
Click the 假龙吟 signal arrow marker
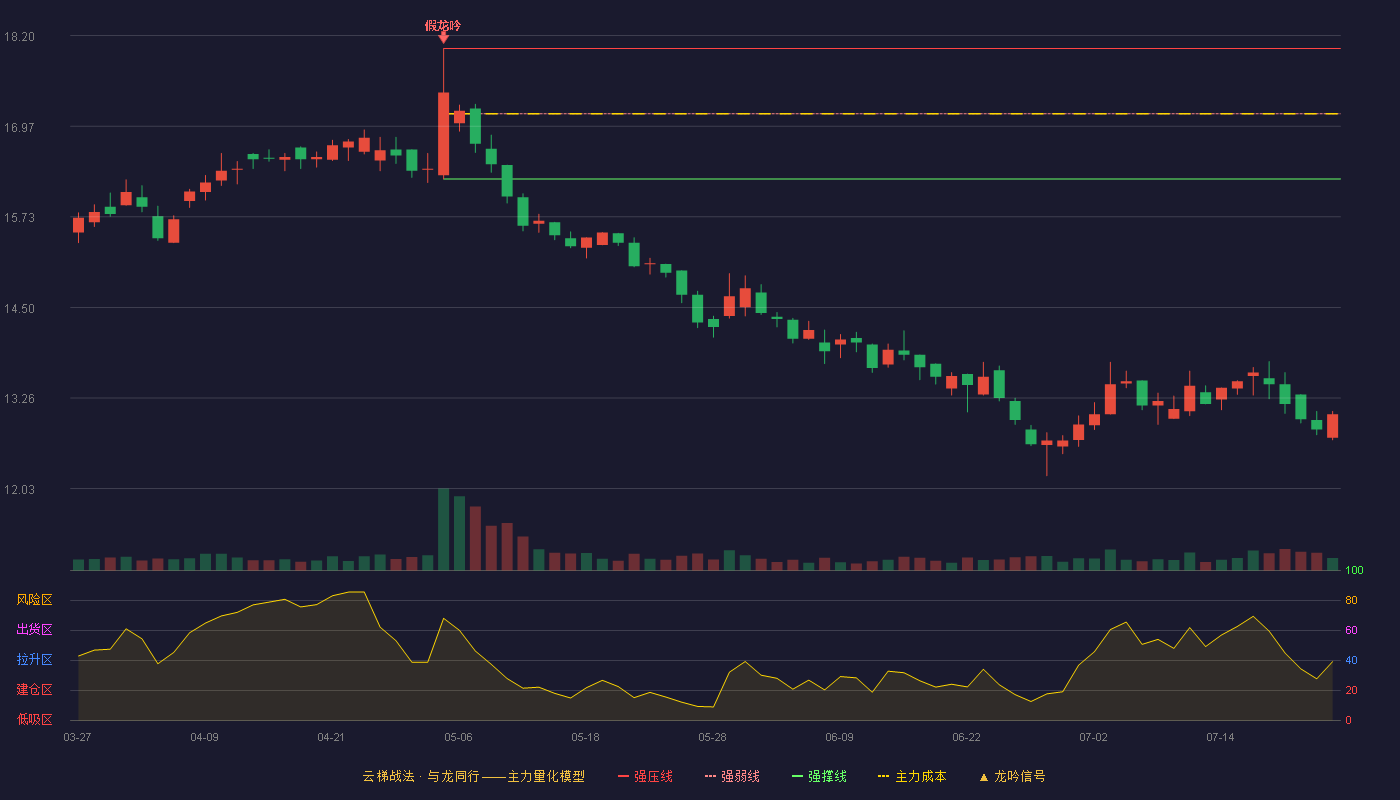click(x=443, y=38)
